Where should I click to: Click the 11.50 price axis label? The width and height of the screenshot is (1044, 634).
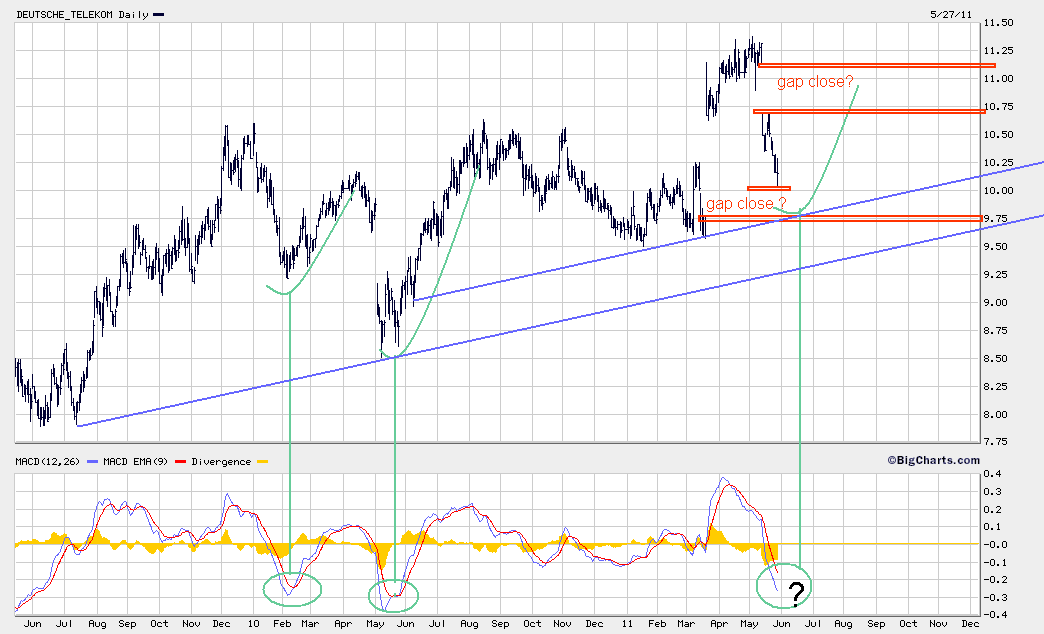(x=999, y=23)
